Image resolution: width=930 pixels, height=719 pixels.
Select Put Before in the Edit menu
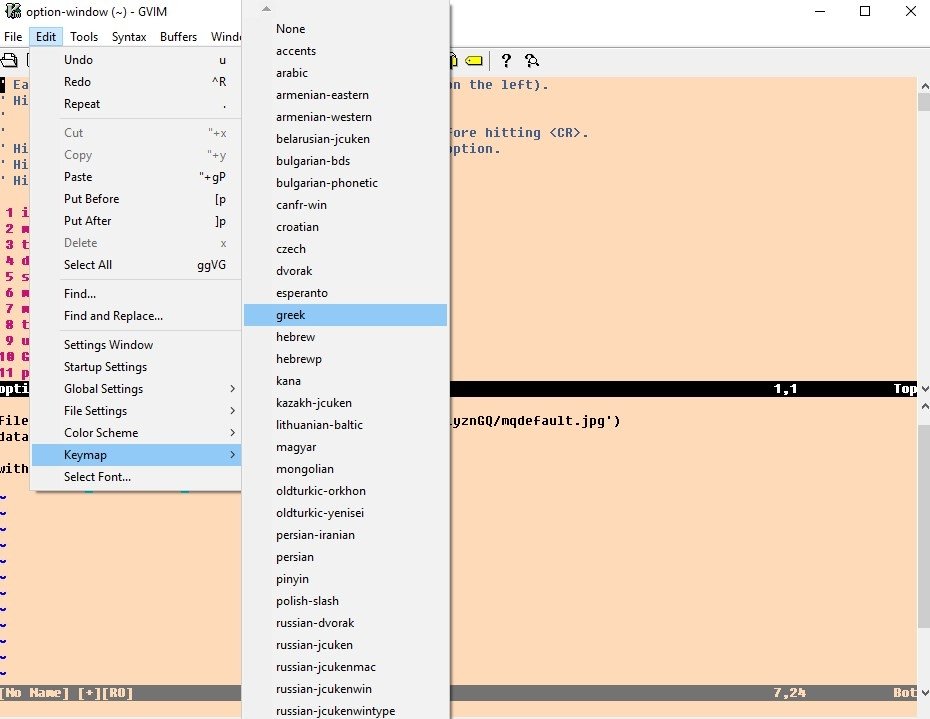point(136,199)
